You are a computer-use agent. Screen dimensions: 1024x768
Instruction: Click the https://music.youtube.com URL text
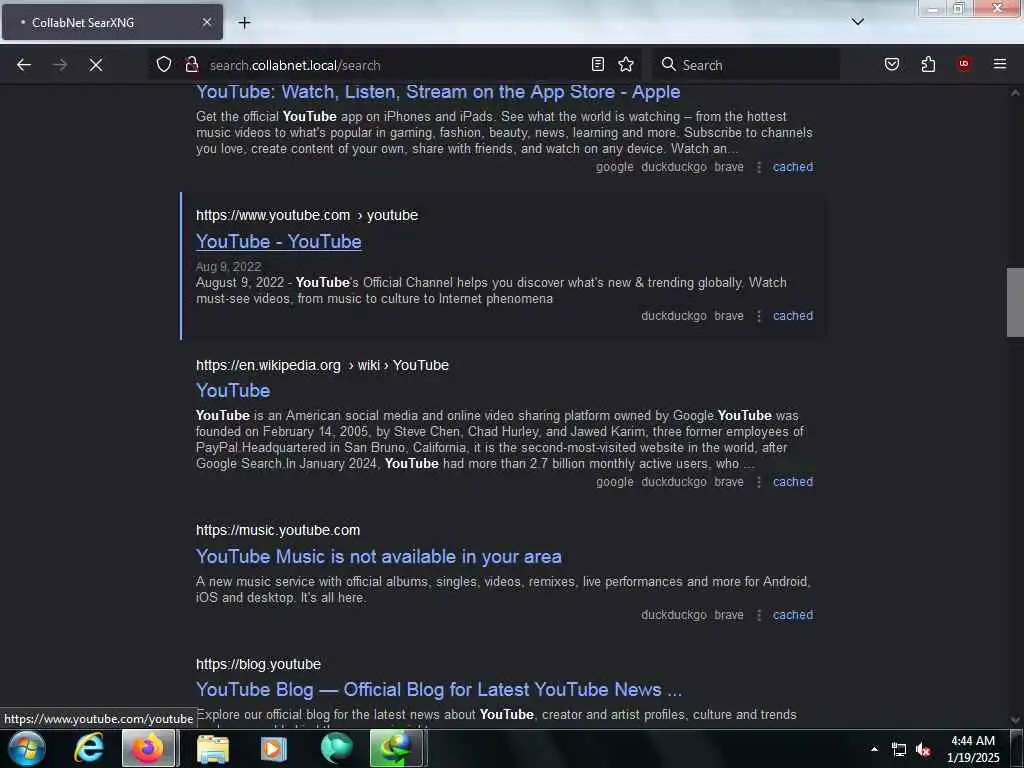(278, 530)
